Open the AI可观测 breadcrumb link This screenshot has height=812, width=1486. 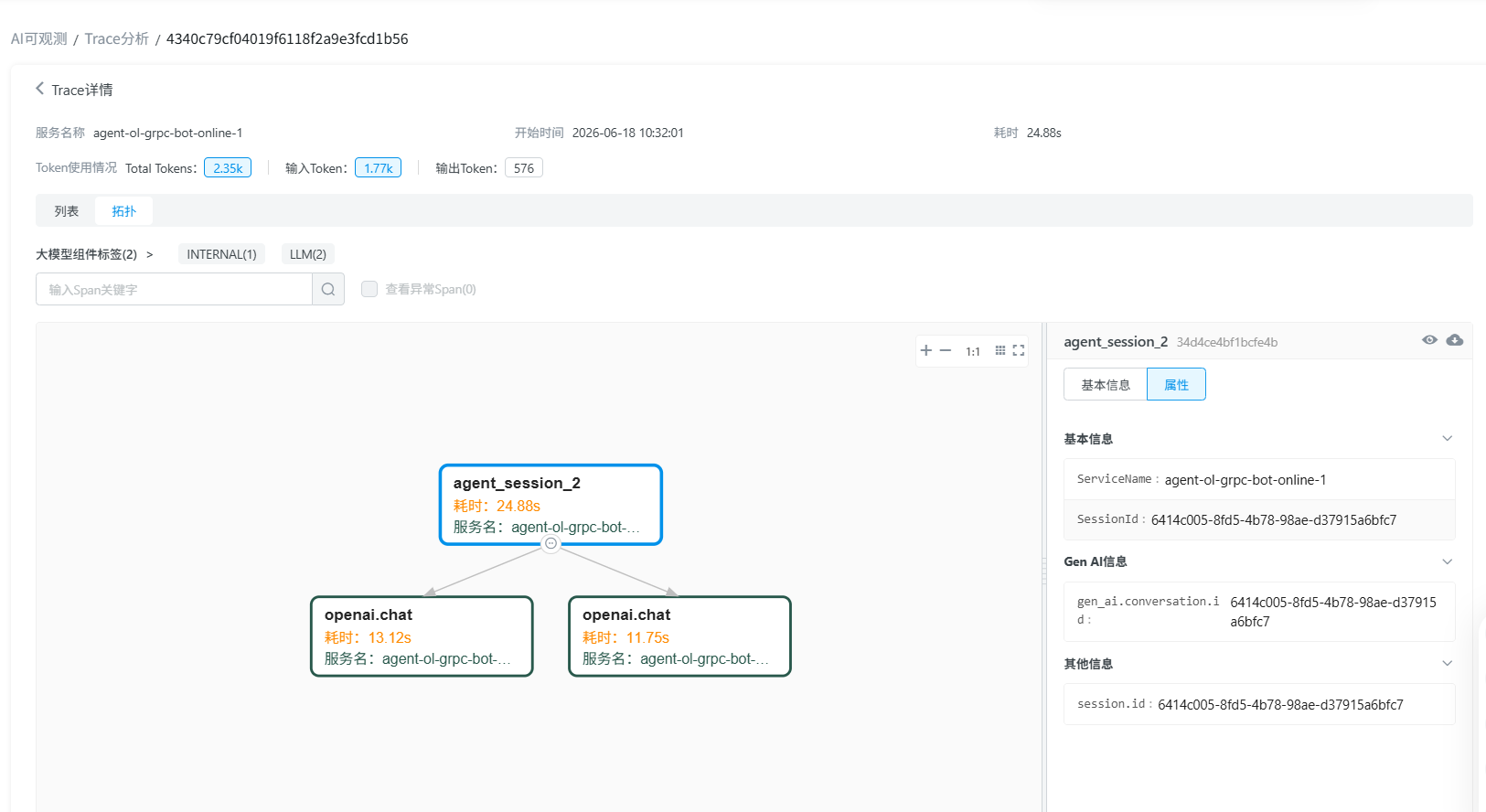coord(39,38)
